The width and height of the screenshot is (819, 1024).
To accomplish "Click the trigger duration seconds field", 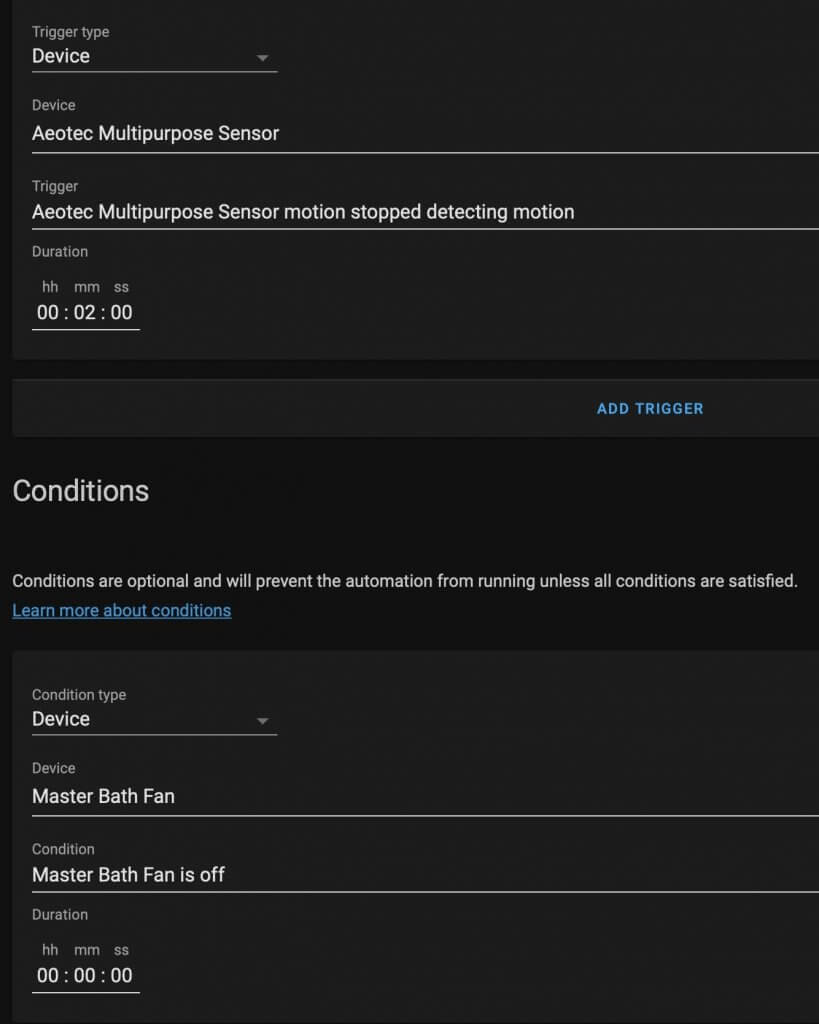I will click(x=121, y=313).
